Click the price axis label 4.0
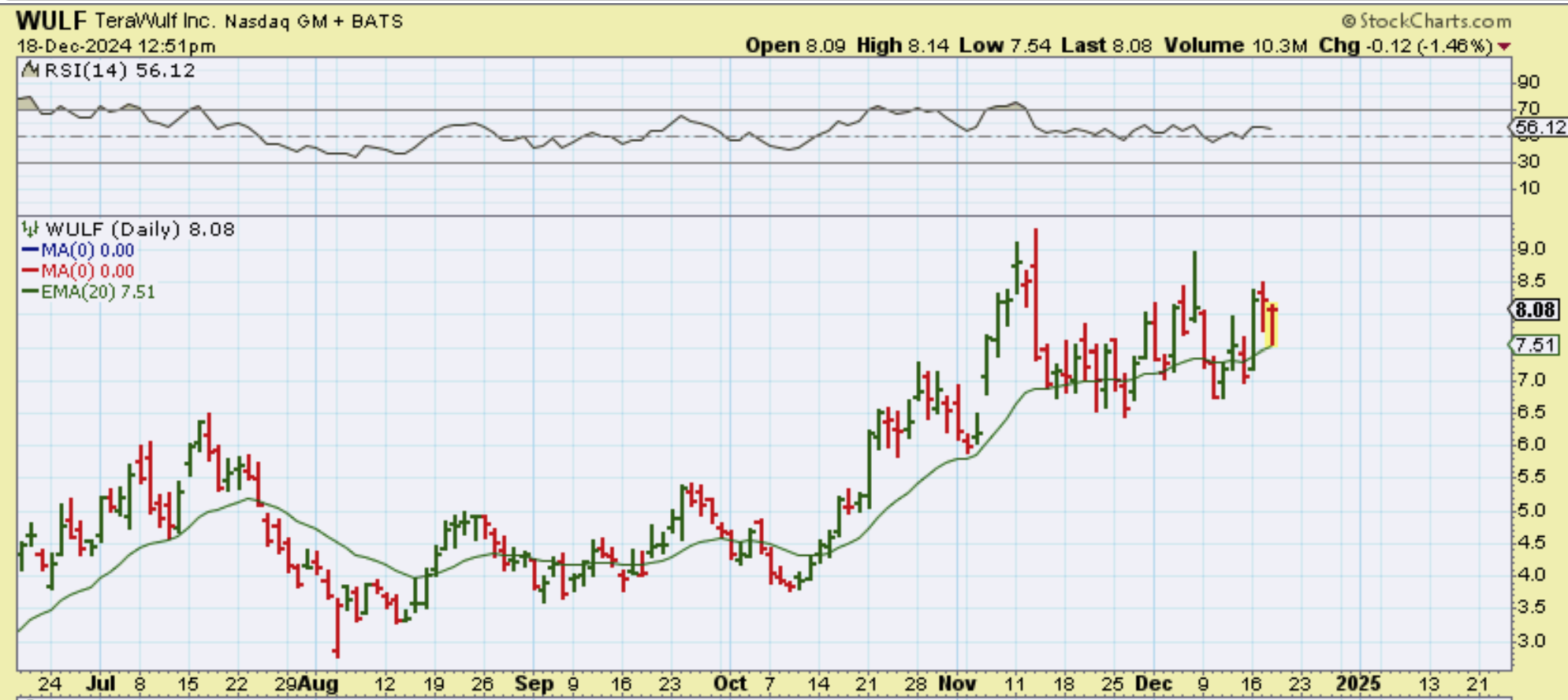 click(1532, 575)
